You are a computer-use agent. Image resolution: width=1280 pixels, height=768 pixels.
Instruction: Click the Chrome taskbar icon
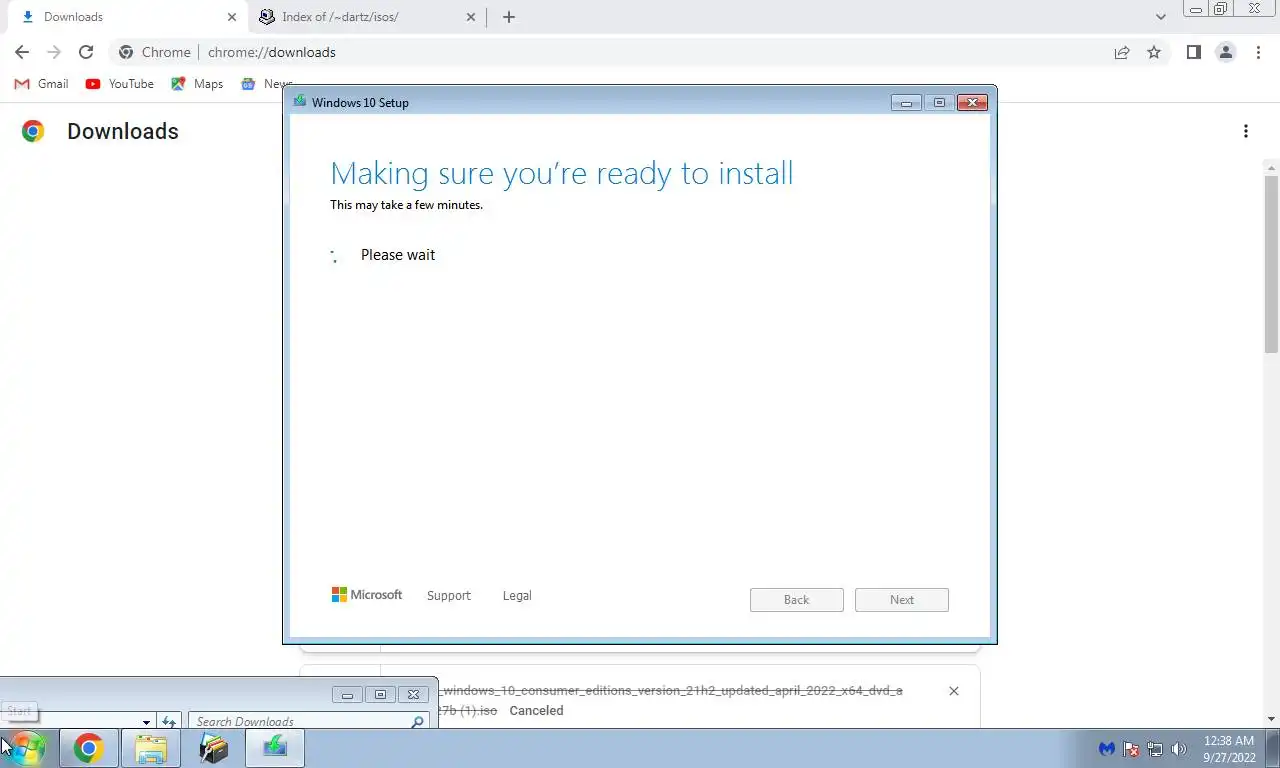point(89,748)
